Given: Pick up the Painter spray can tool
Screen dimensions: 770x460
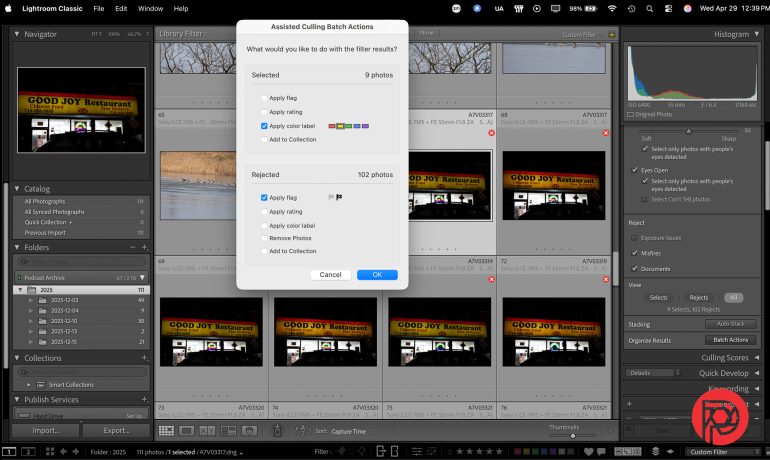Looking at the screenshot, I should (x=277, y=431).
